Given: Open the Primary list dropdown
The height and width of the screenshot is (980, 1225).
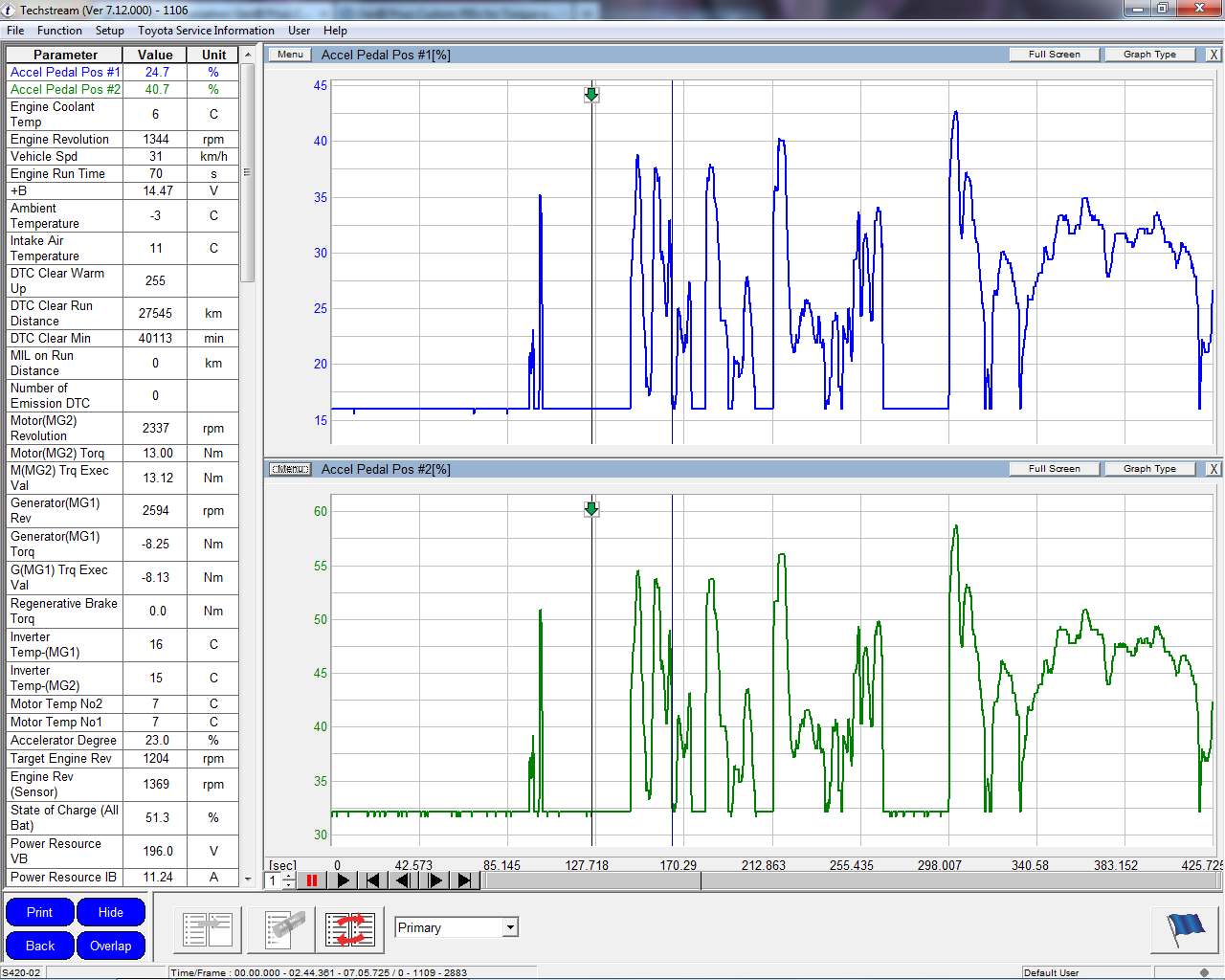Looking at the screenshot, I should click(x=510, y=926).
